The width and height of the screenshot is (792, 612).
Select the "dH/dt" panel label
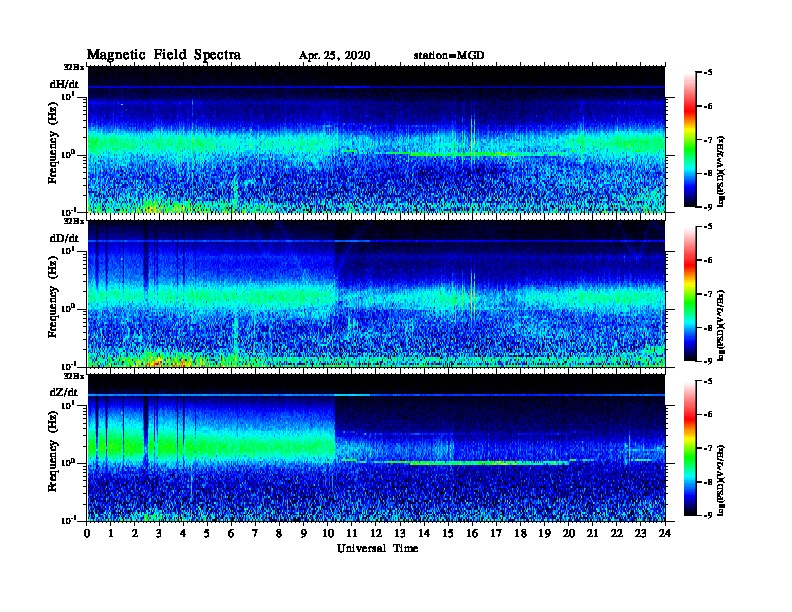point(64,84)
